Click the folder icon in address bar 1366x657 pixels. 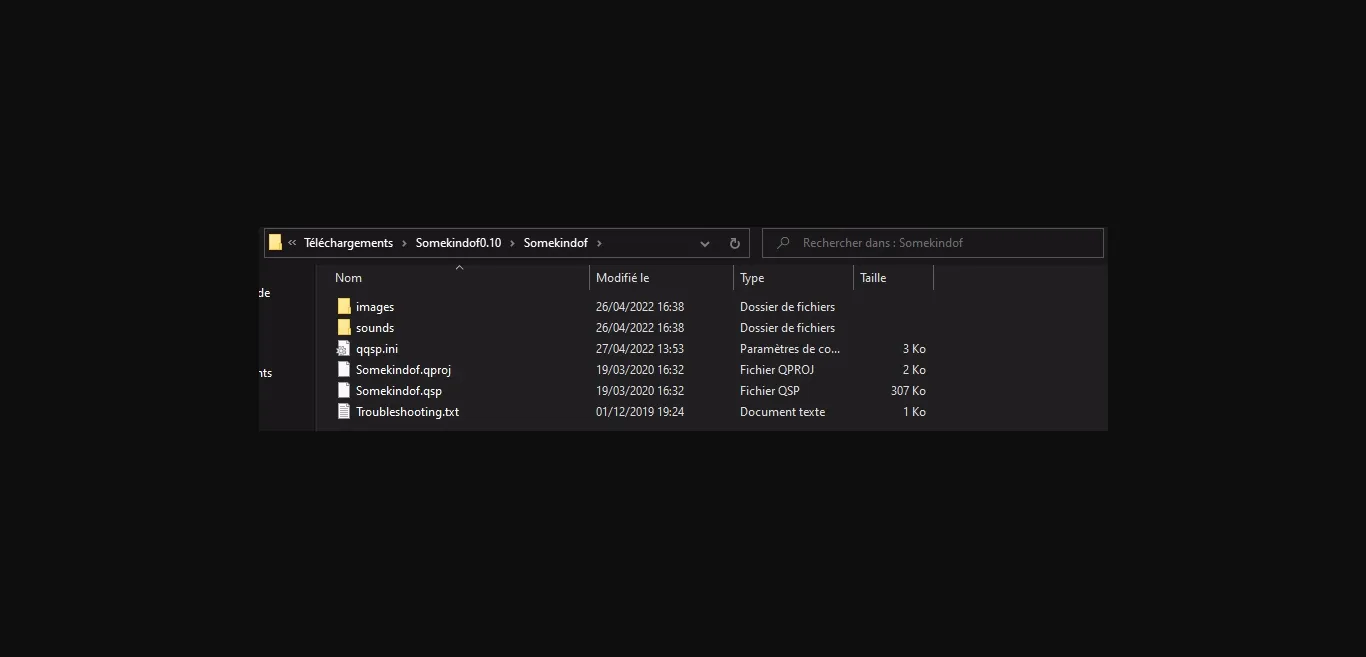pyautogui.click(x=275, y=243)
